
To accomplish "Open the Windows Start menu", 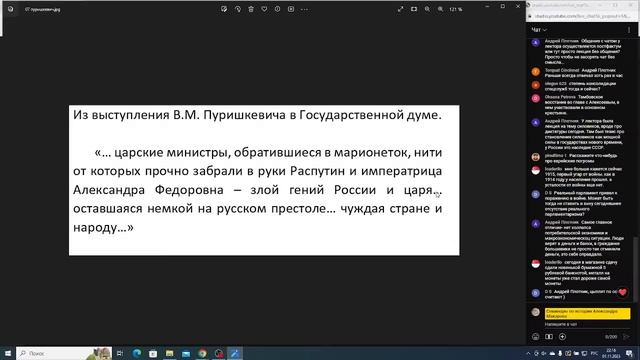I will coord(7,353).
